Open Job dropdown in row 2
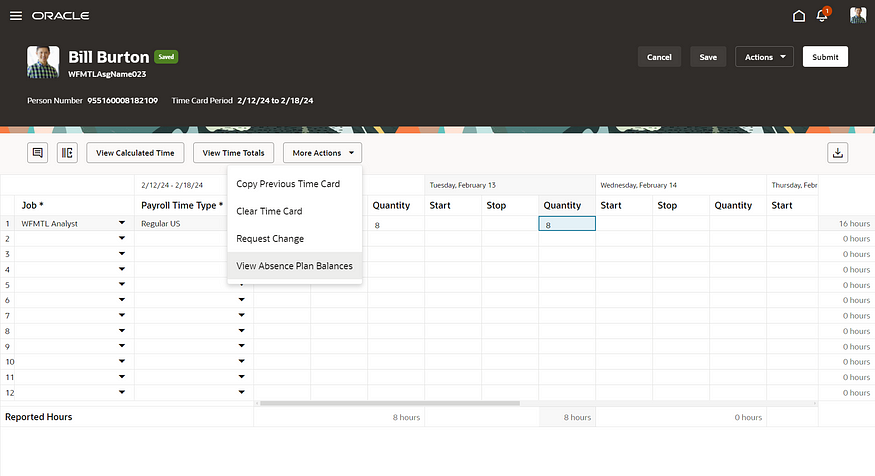 tap(122, 239)
